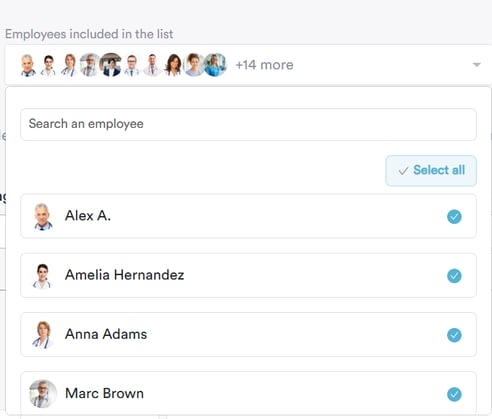
Task: Click the '+14 more' employees indicator
Action: pyautogui.click(x=264, y=65)
